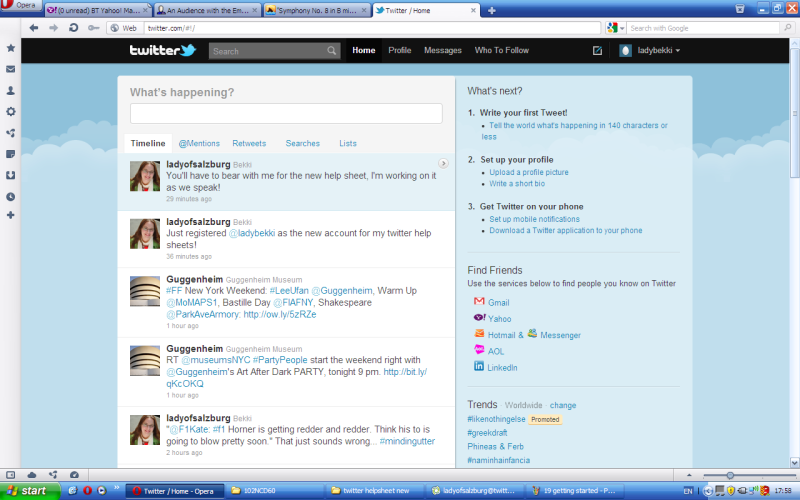Click Upload a profile picture link
Image resolution: width=800 pixels, height=500 pixels.
pyautogui.click(x=529, y=172)
